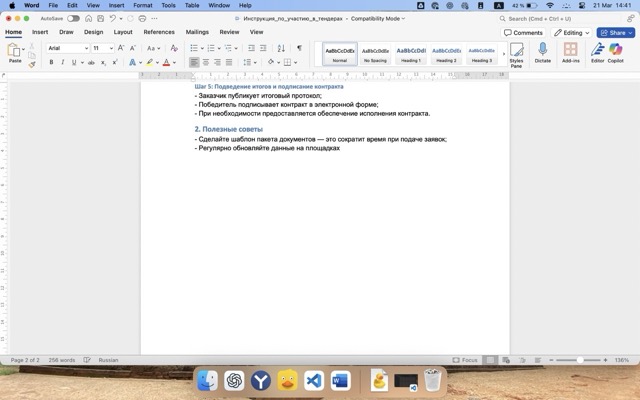The width and height of the screenshot is (640, 400).
Task: Click the Comments button
Action: [524, 32]
